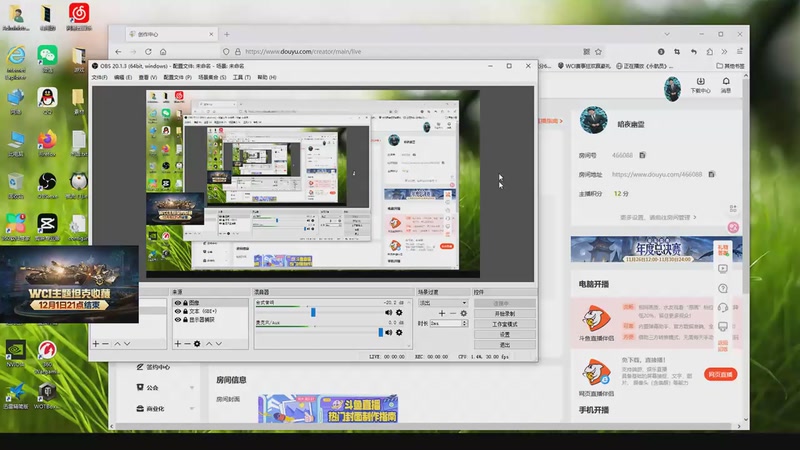Open the WOTBox desktop shortcut
Image resolution: width=800 pixels, height=450 pixels.
46,394
